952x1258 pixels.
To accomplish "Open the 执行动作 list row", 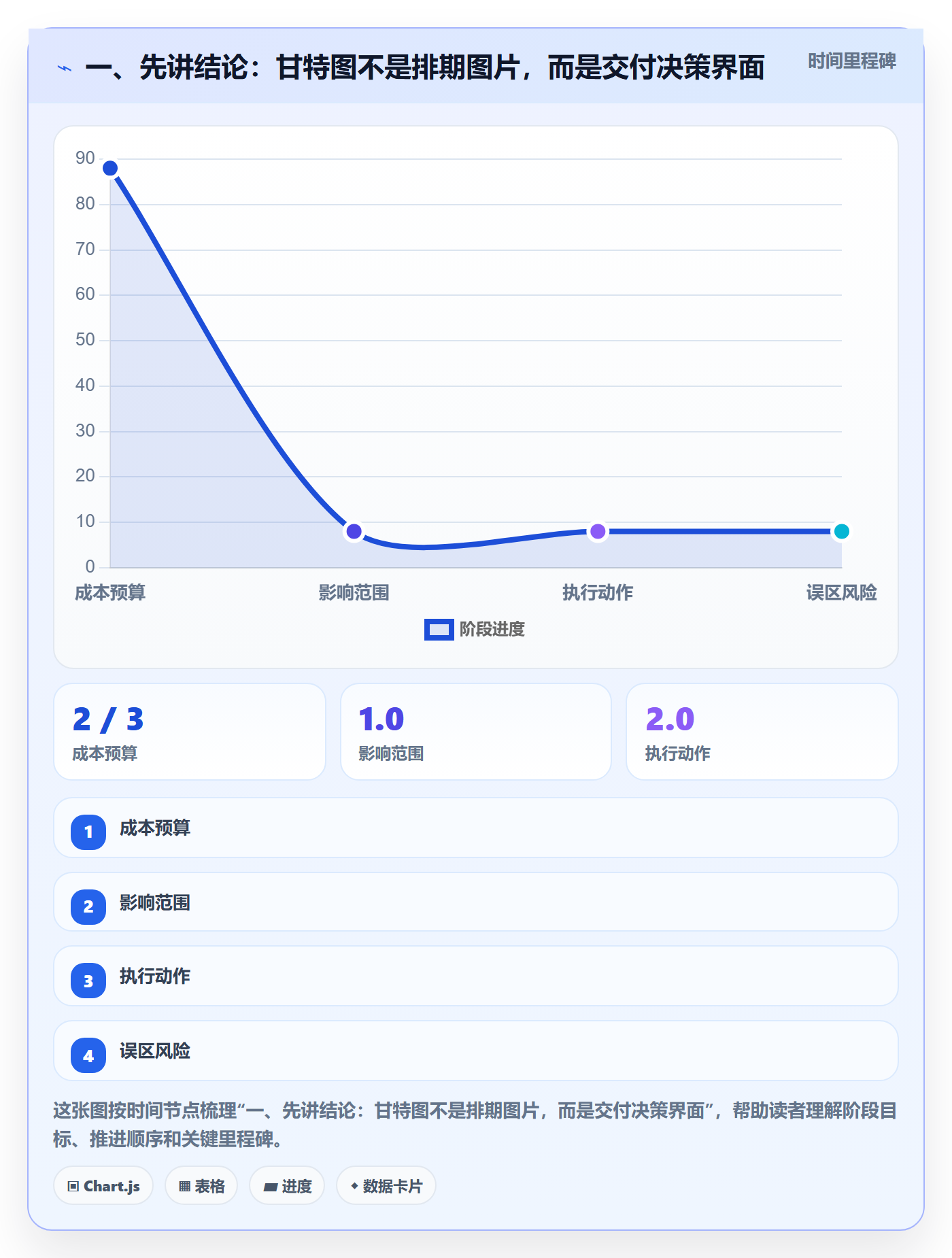I will click(476, 976).
